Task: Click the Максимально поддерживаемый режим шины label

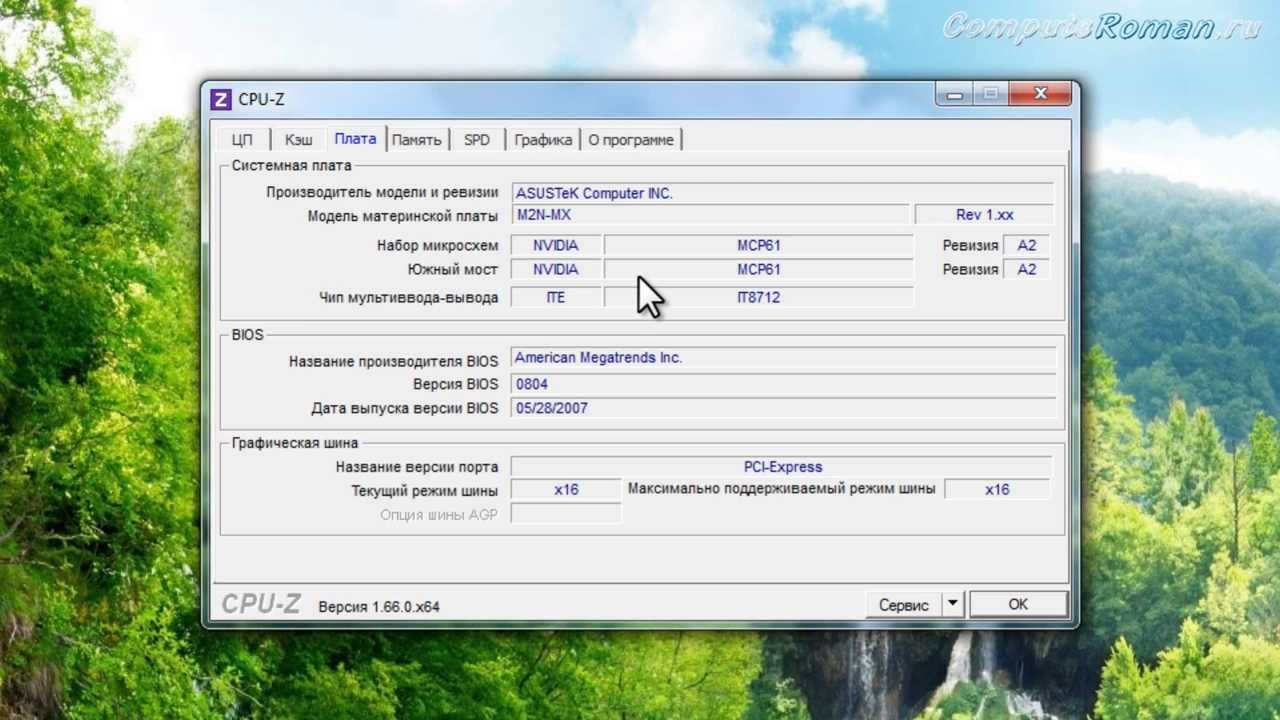Action: coord(781,489)
